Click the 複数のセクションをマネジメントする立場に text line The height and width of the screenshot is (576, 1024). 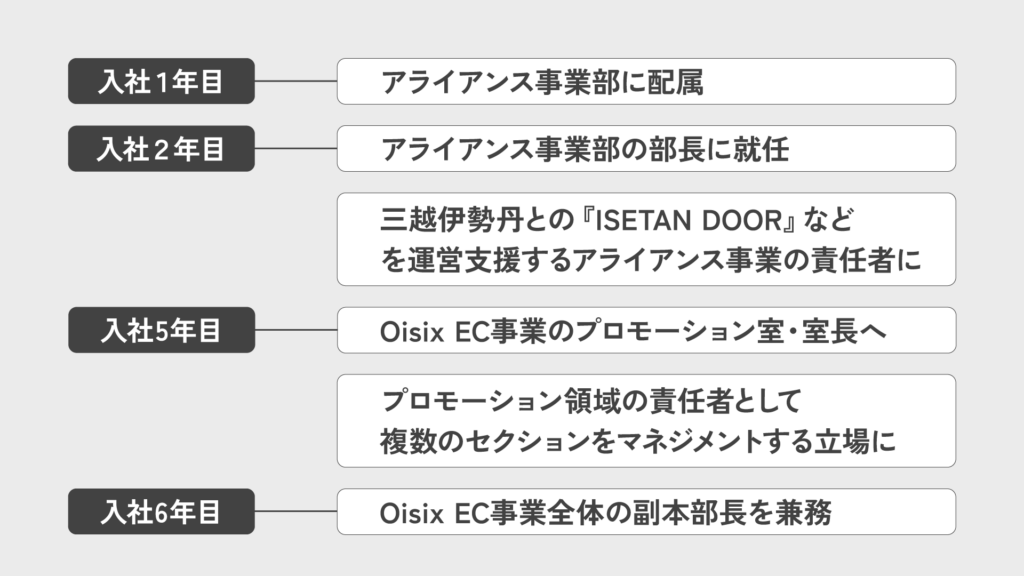637,442
